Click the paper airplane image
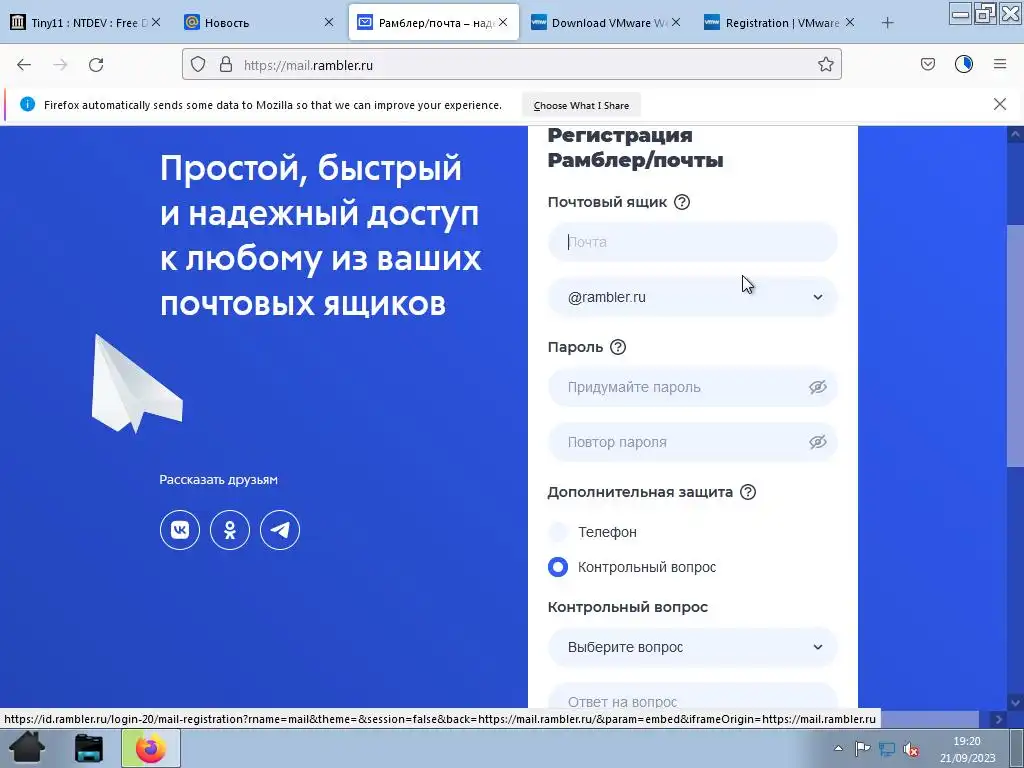 click(x=137, y=384)
